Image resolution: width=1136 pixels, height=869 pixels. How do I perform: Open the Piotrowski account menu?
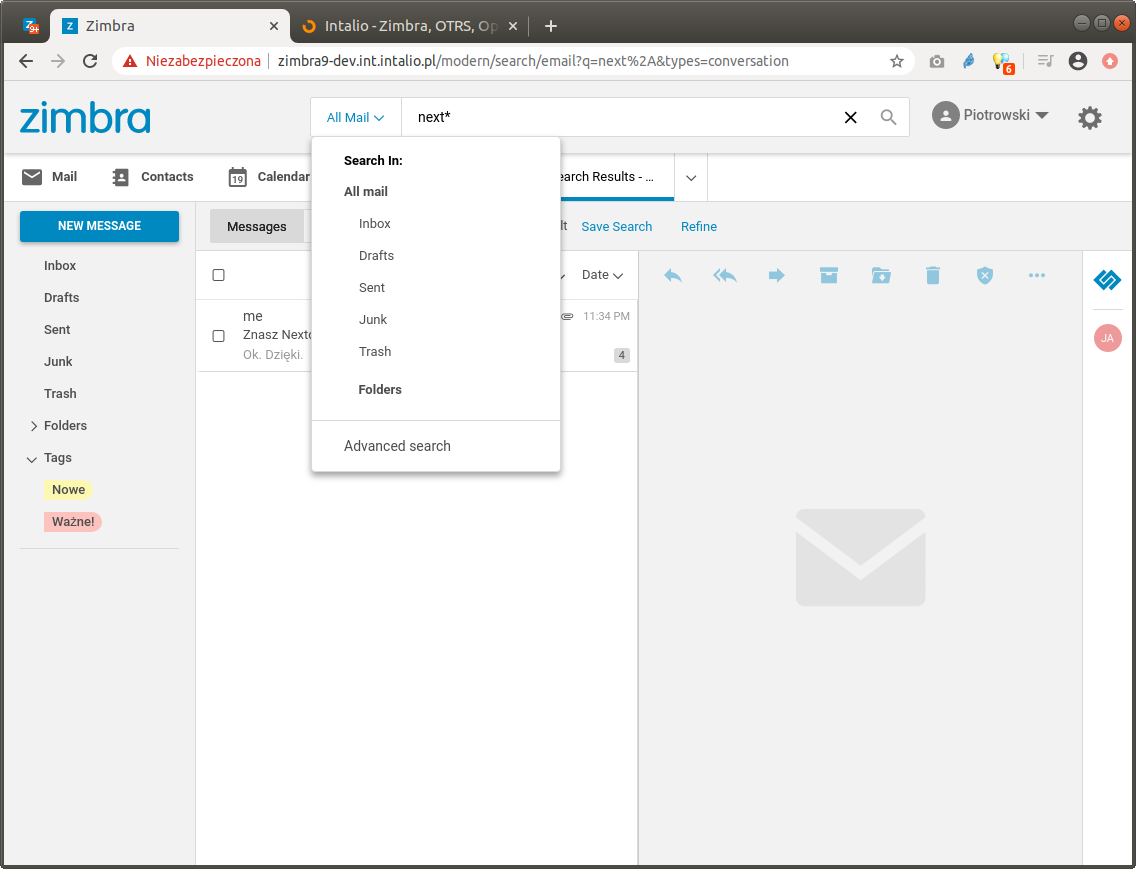tap(990, 115)
